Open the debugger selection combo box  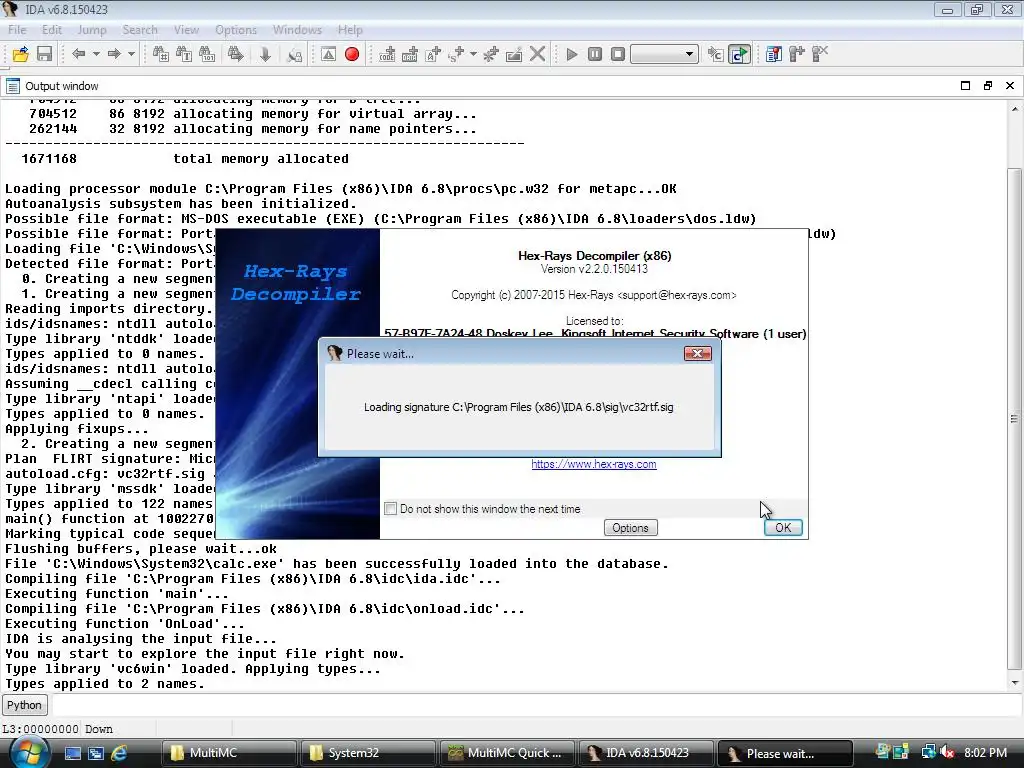coord(664,54)
